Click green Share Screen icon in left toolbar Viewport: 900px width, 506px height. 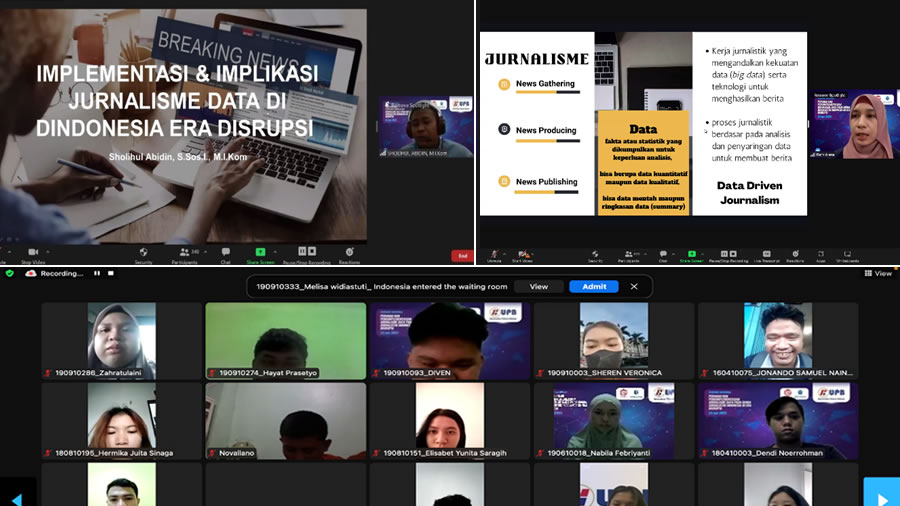pyautogui.click(x=260, y=252)
